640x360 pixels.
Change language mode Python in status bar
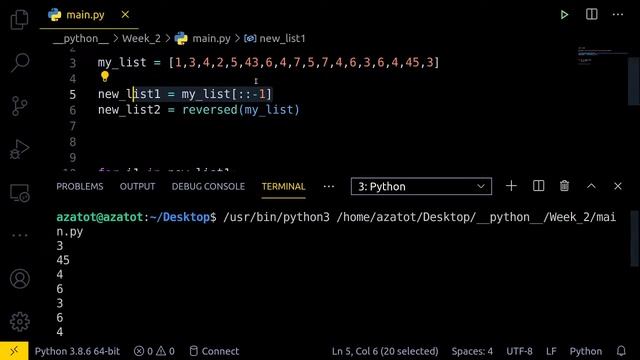585,351
